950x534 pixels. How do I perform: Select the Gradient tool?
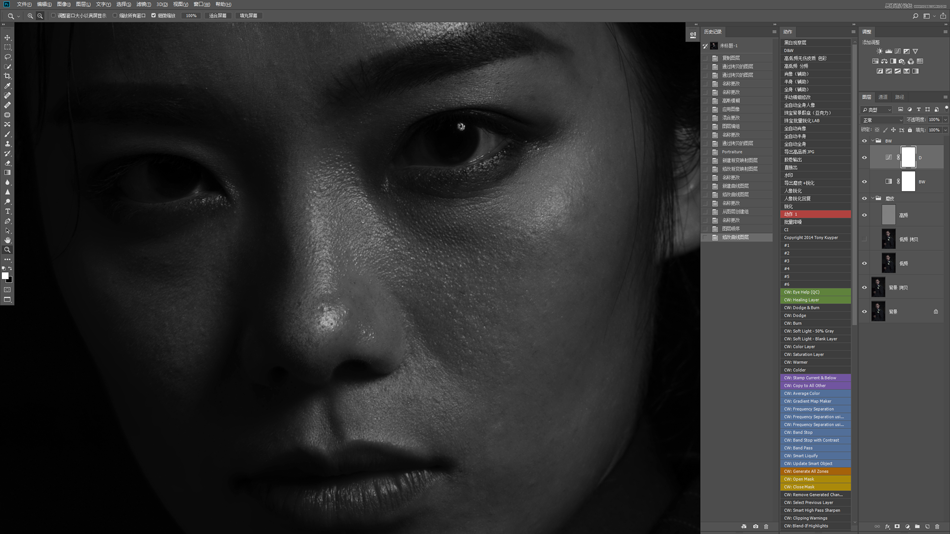(7, 173)
